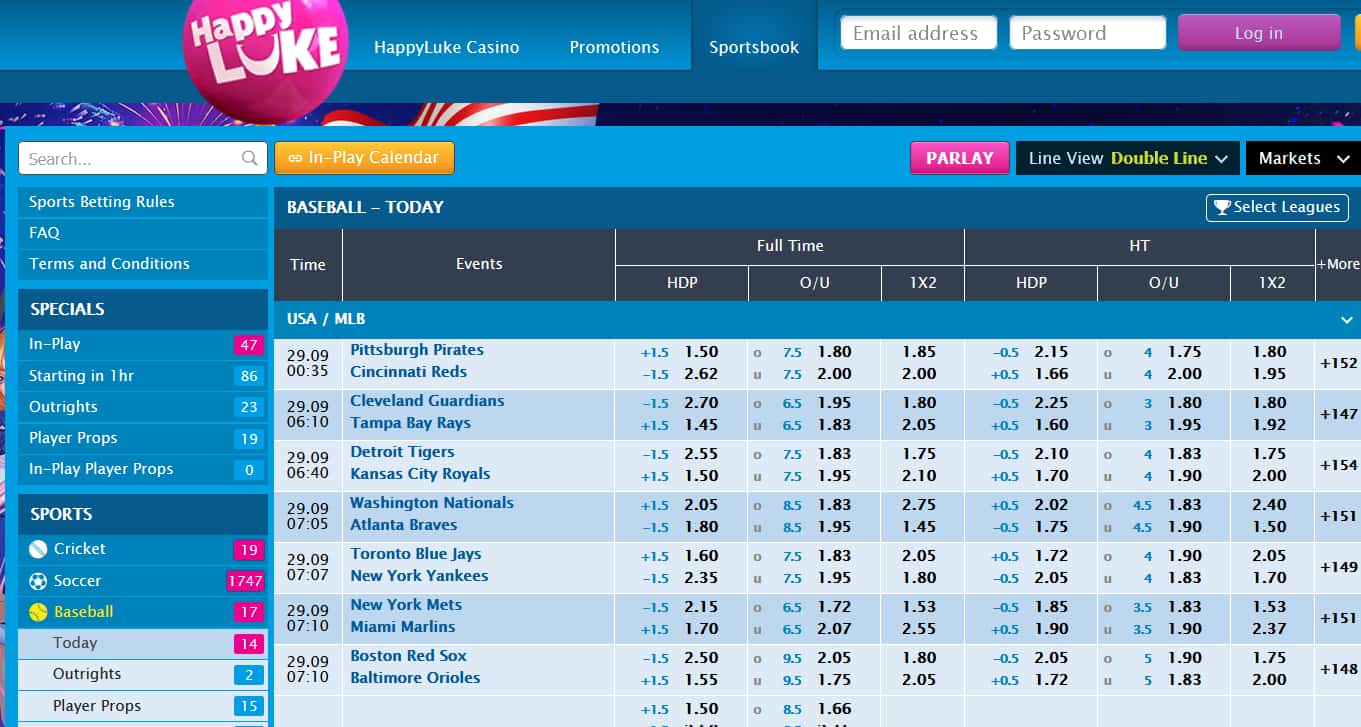Click the search magnifier icon

point(250,158)
